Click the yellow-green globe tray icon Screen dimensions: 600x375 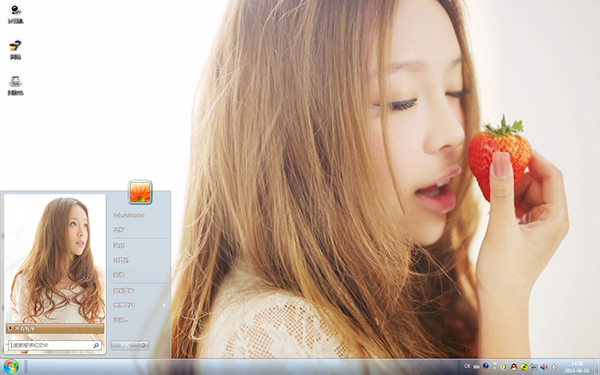[x=524, y=367]
